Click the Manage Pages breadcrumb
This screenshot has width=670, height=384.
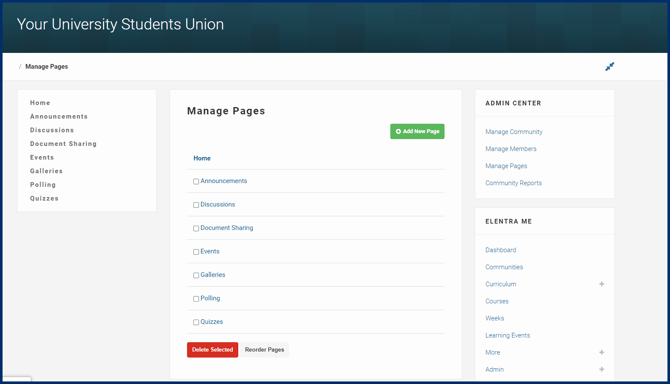pos(47,67)
